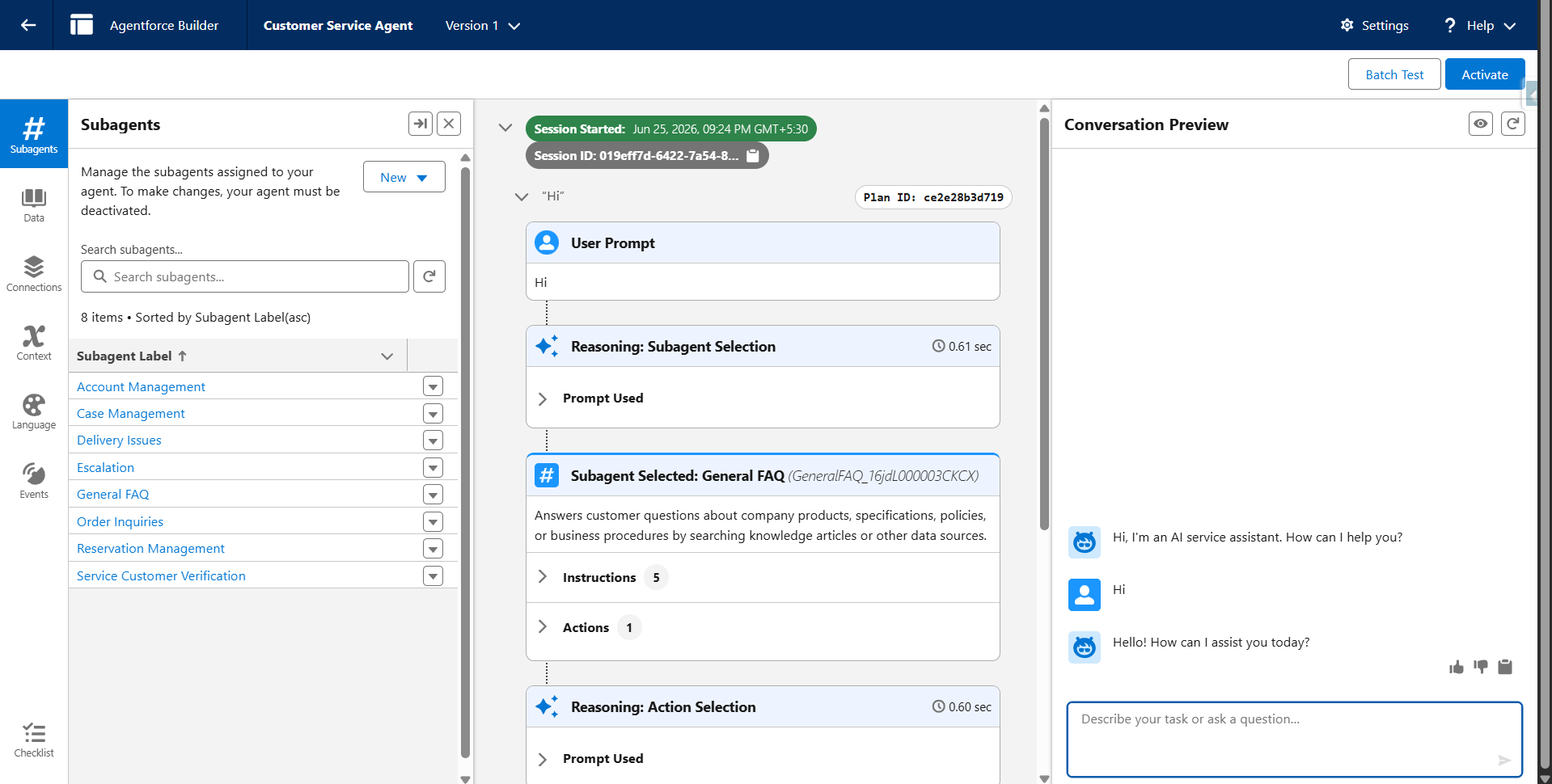
Task: Open the General FAQ subagent link
Action: point(112,494)
